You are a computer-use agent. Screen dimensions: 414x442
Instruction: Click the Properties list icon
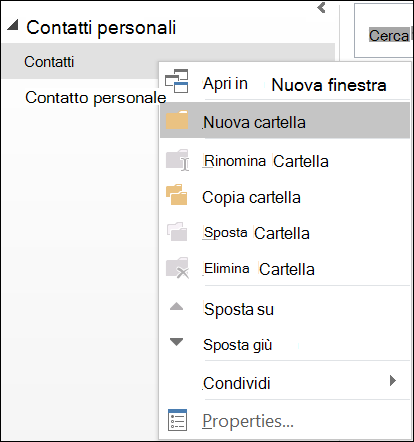pyautogui.click(x=177, y=420)
